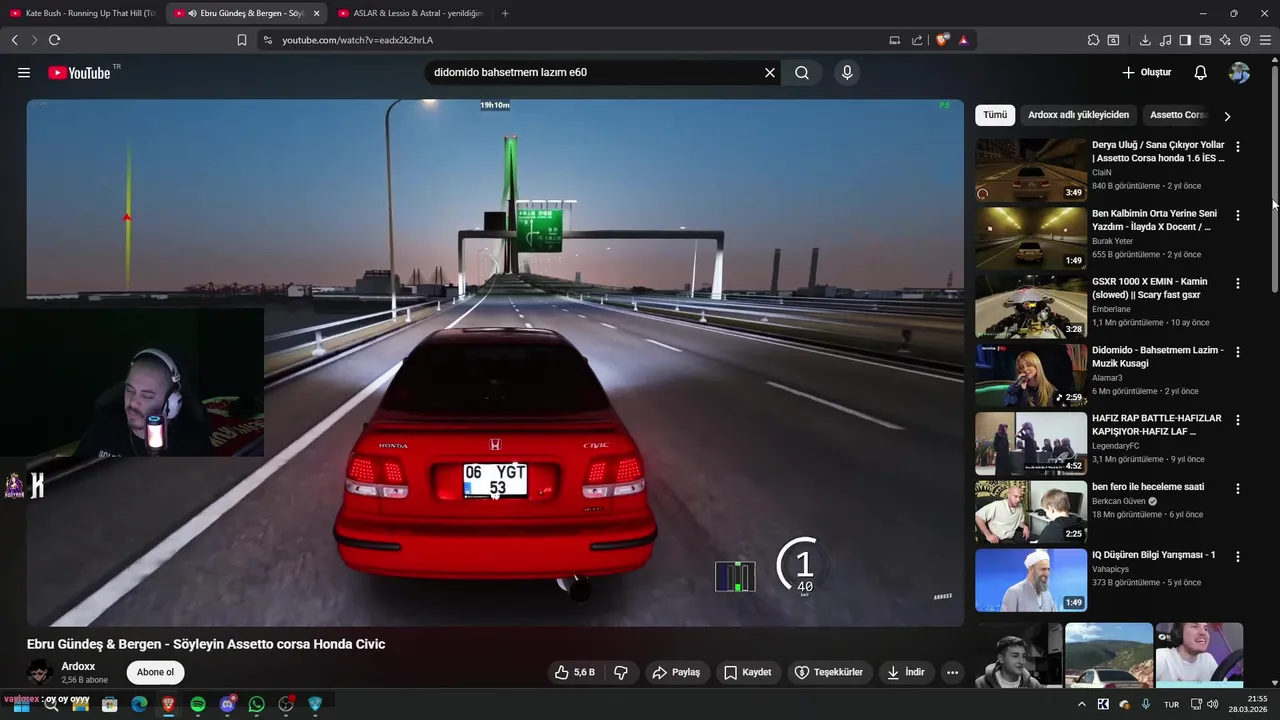Image resolution: width=1280 pixels, height=720 pixels.
Task: Reload the page with the refresh icon
Action: [54, 40]
